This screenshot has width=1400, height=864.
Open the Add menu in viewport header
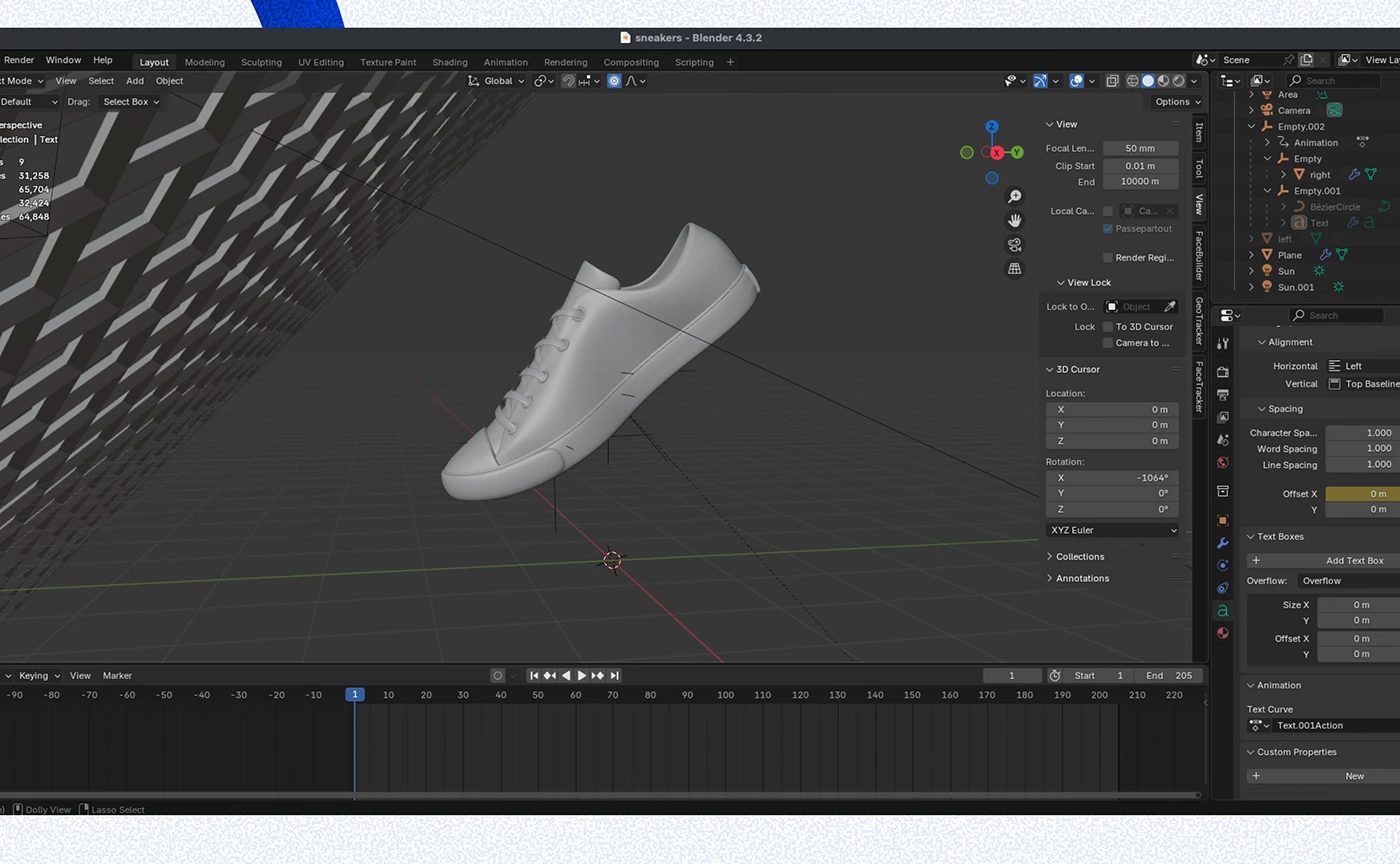[x=135, y=81]
